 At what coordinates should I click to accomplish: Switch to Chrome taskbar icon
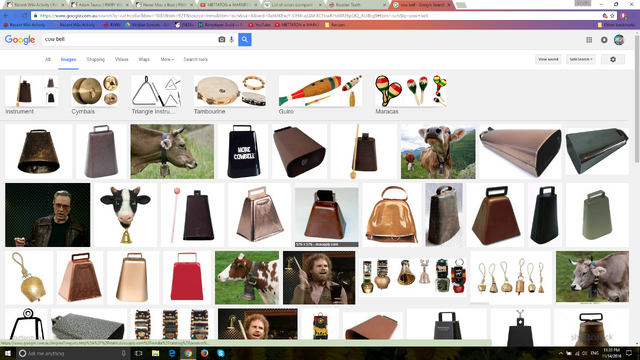tap(188, 353)
